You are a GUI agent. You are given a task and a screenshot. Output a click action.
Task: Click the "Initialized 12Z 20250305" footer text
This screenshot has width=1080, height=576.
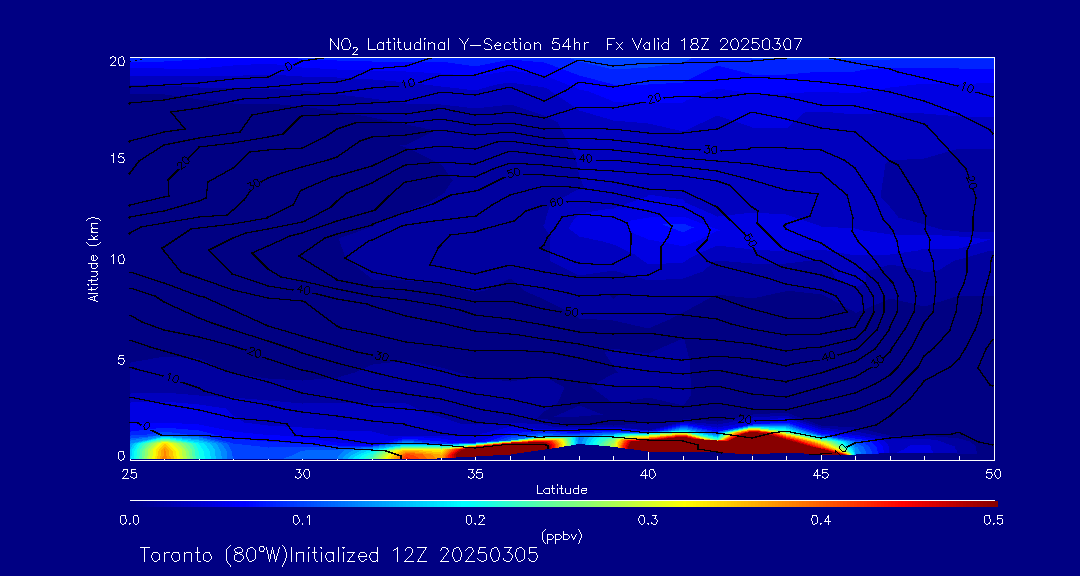[x=413, y=555]
